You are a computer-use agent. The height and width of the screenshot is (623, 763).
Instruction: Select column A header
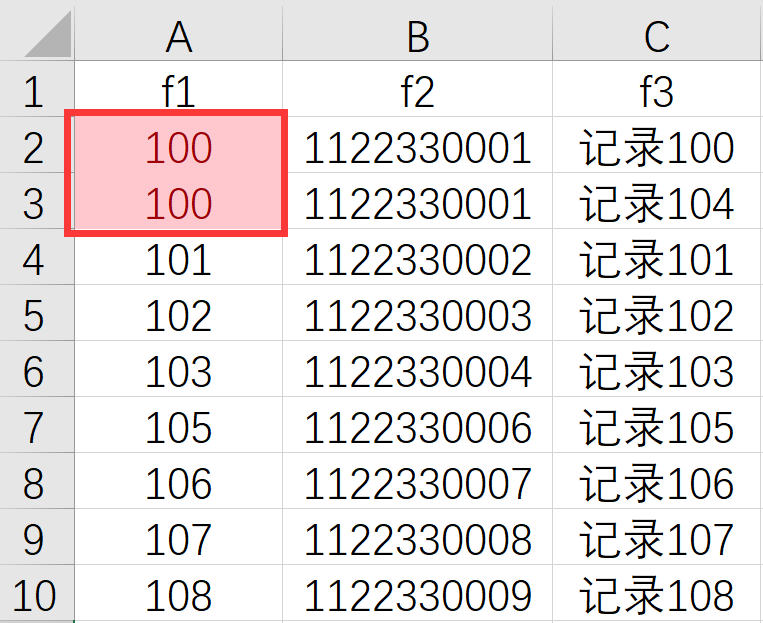click(x=178, y=37)
